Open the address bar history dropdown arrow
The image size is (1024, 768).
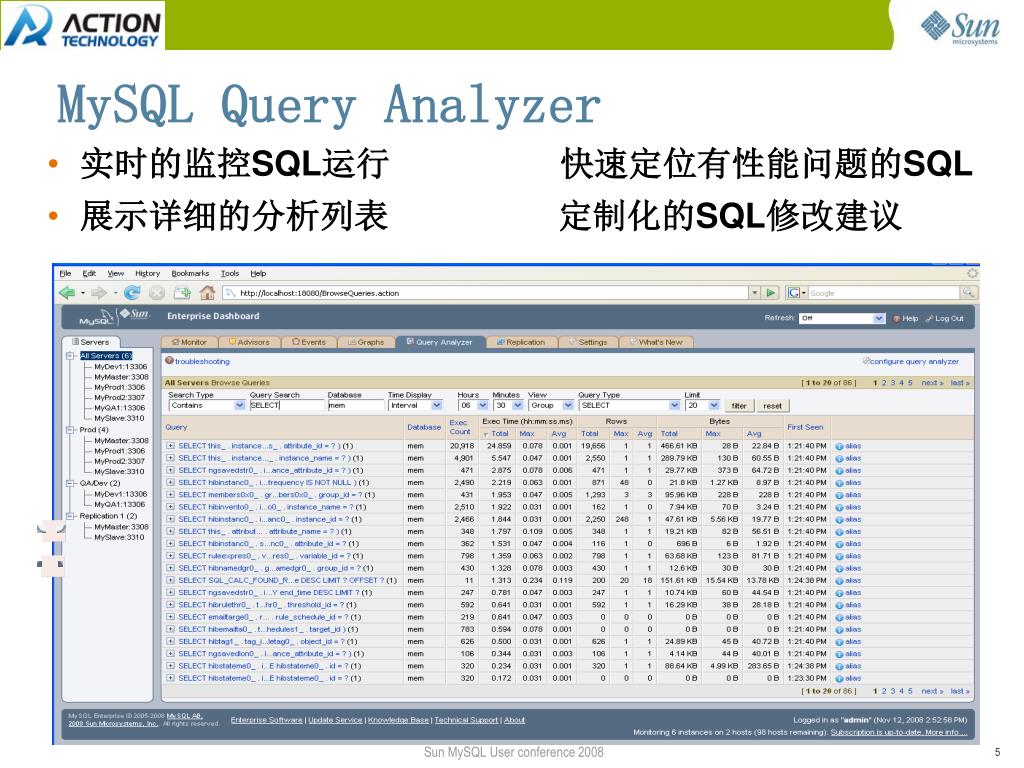click(755, 293)
